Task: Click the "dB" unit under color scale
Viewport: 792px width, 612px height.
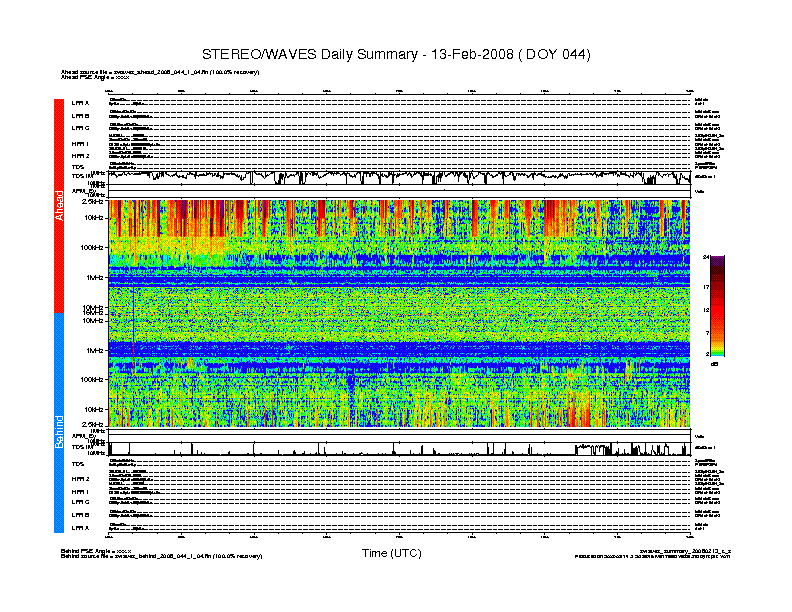Action: click(x=714, y=364)
